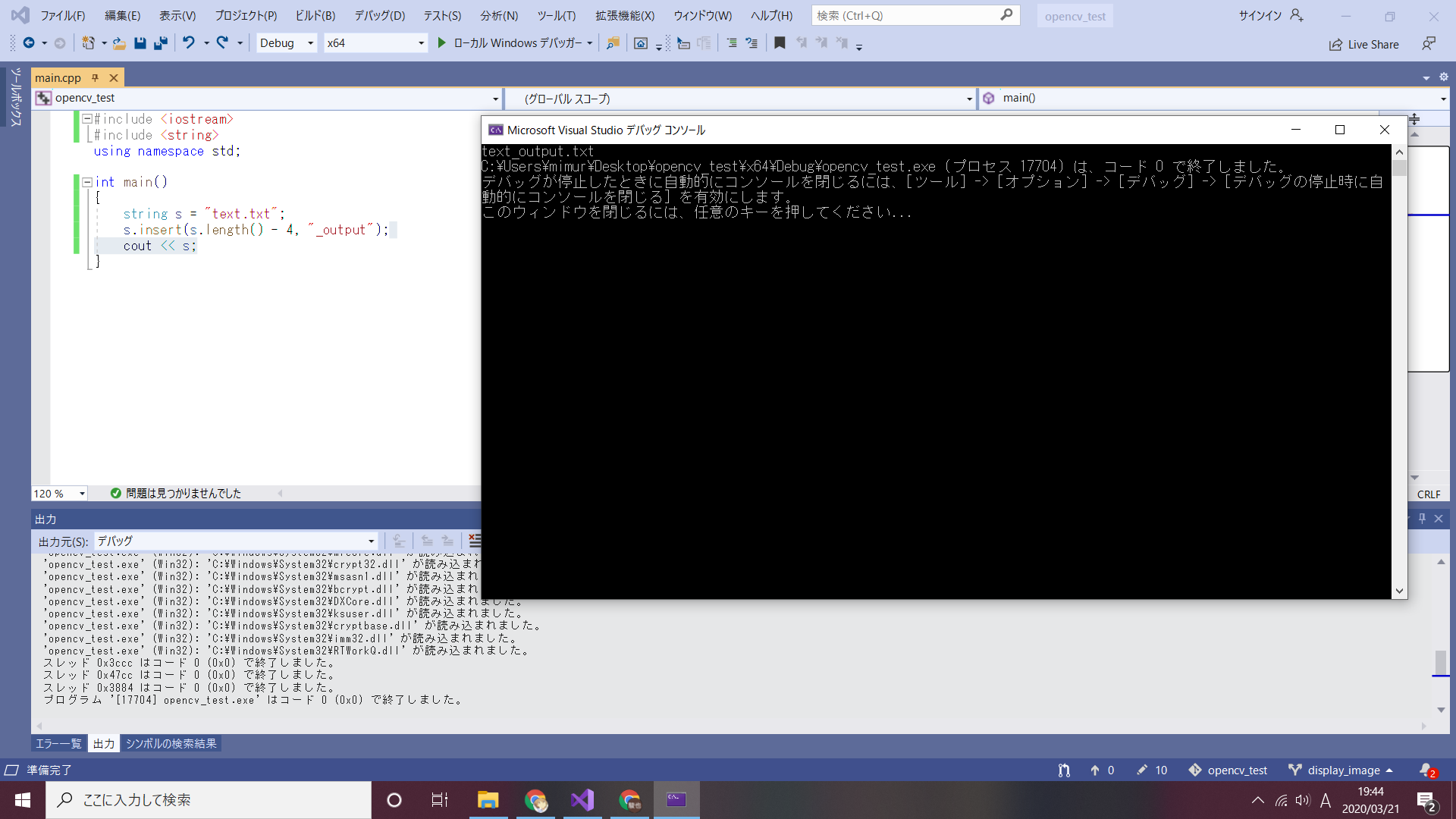The height and width of the screenshot is (819, 1456).
Task: Open the ビルド(B) menu
Action: pyautogui.click(x=315, y=15)
